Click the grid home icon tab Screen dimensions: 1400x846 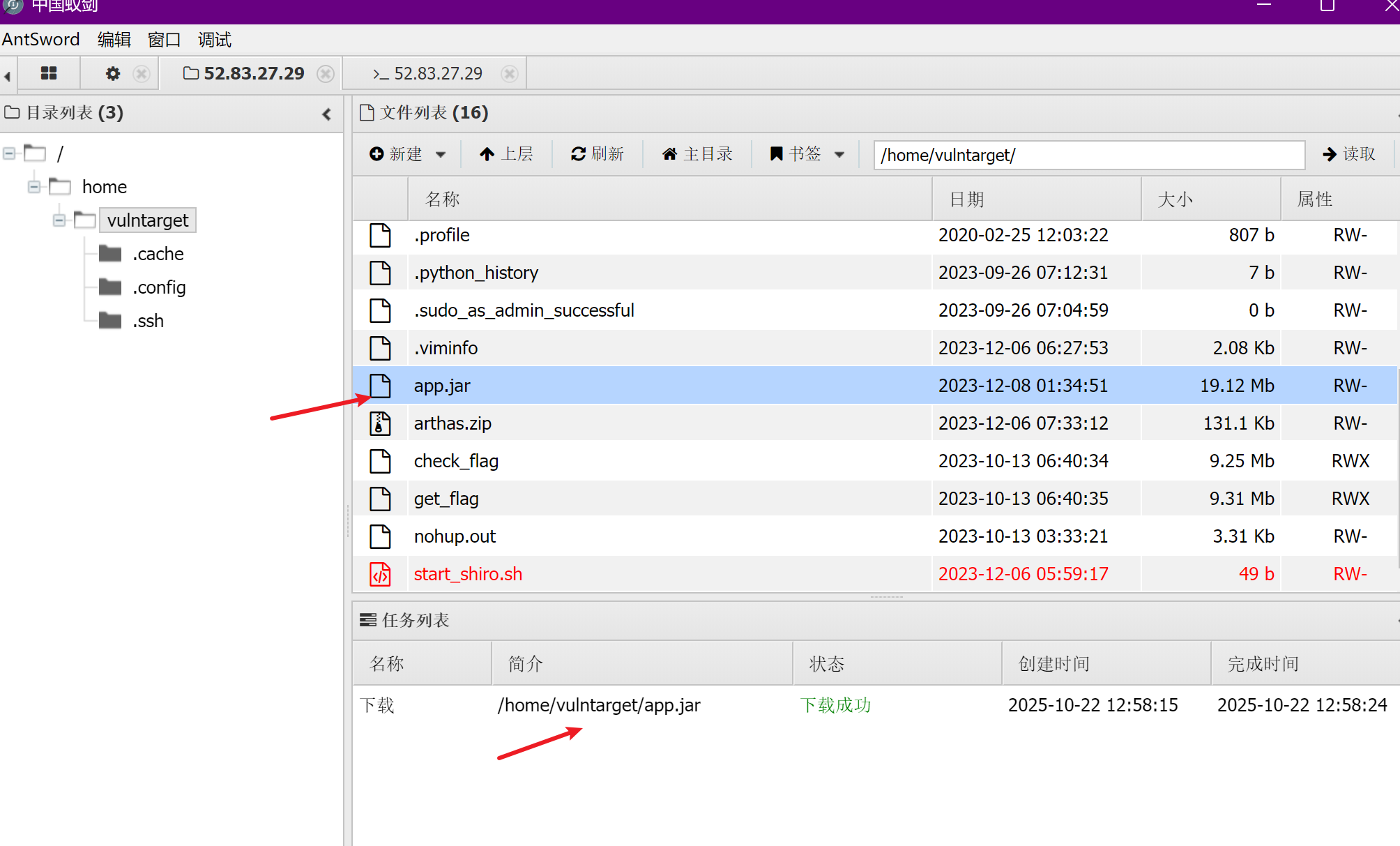(49, 73)
